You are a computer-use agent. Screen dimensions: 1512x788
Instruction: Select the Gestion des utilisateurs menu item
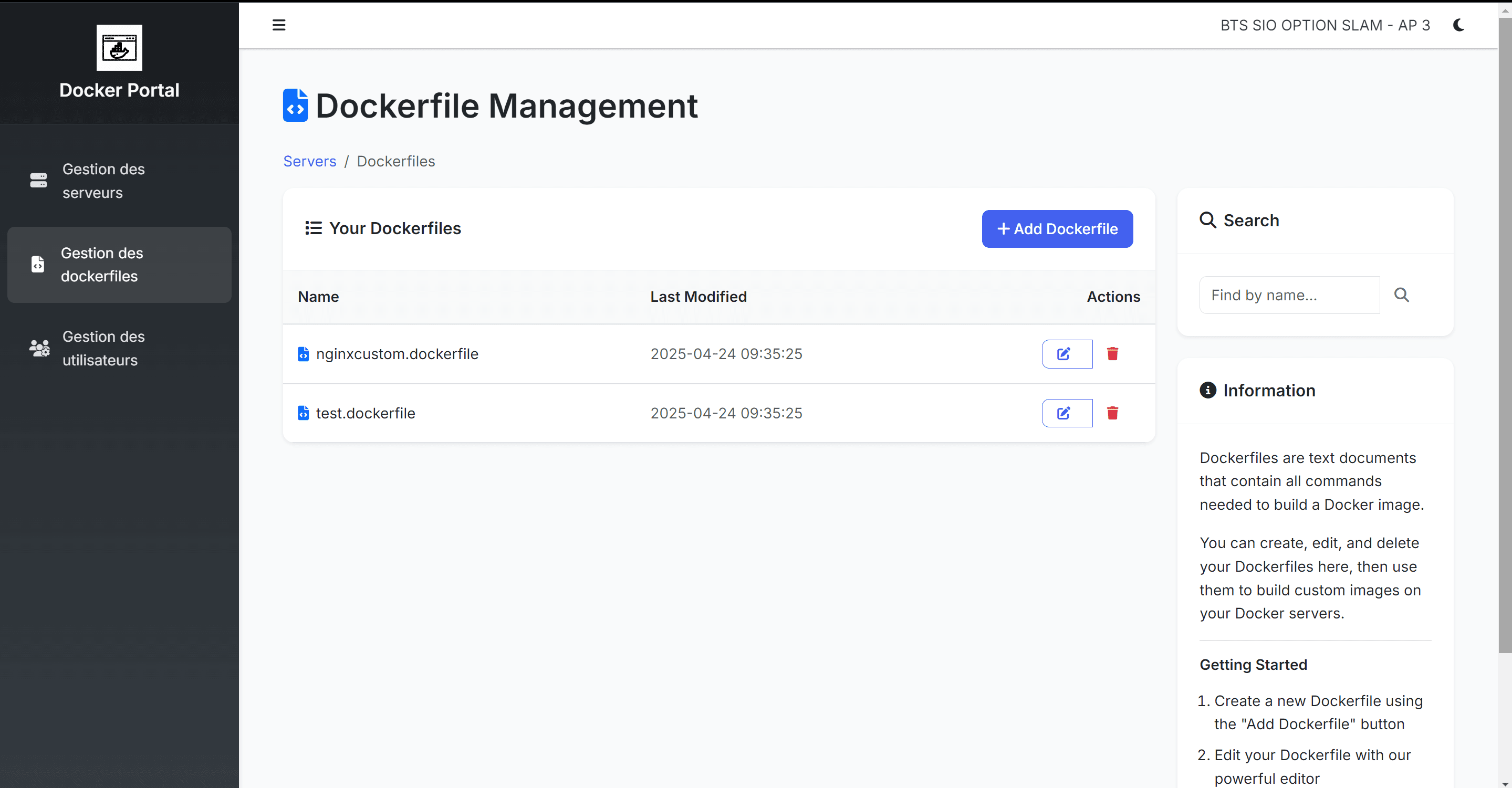pyautogui.click(x=103, y=348)
